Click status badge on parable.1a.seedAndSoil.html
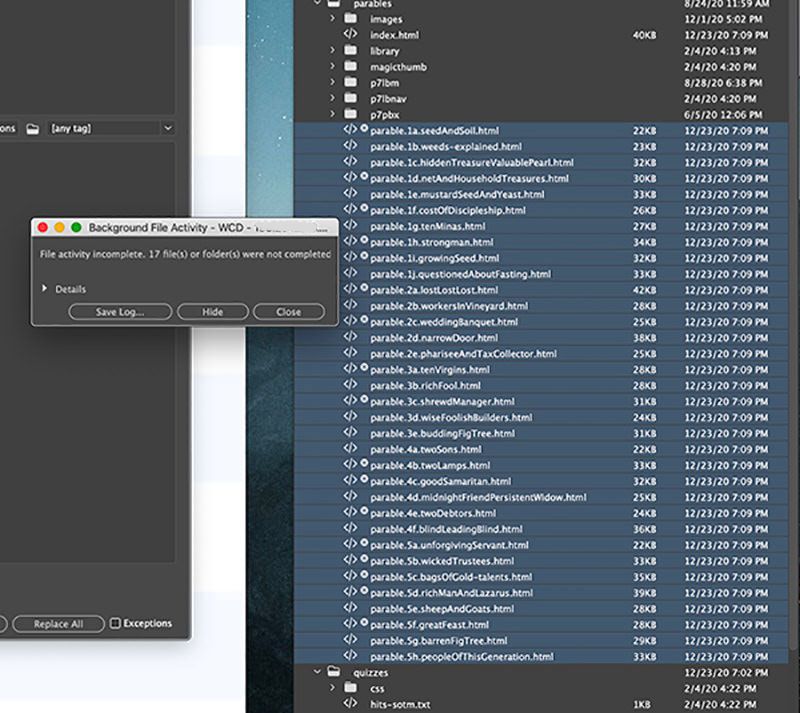Image resolution: width=800 pixels, height=713 pixels. (x=363, y=130)
